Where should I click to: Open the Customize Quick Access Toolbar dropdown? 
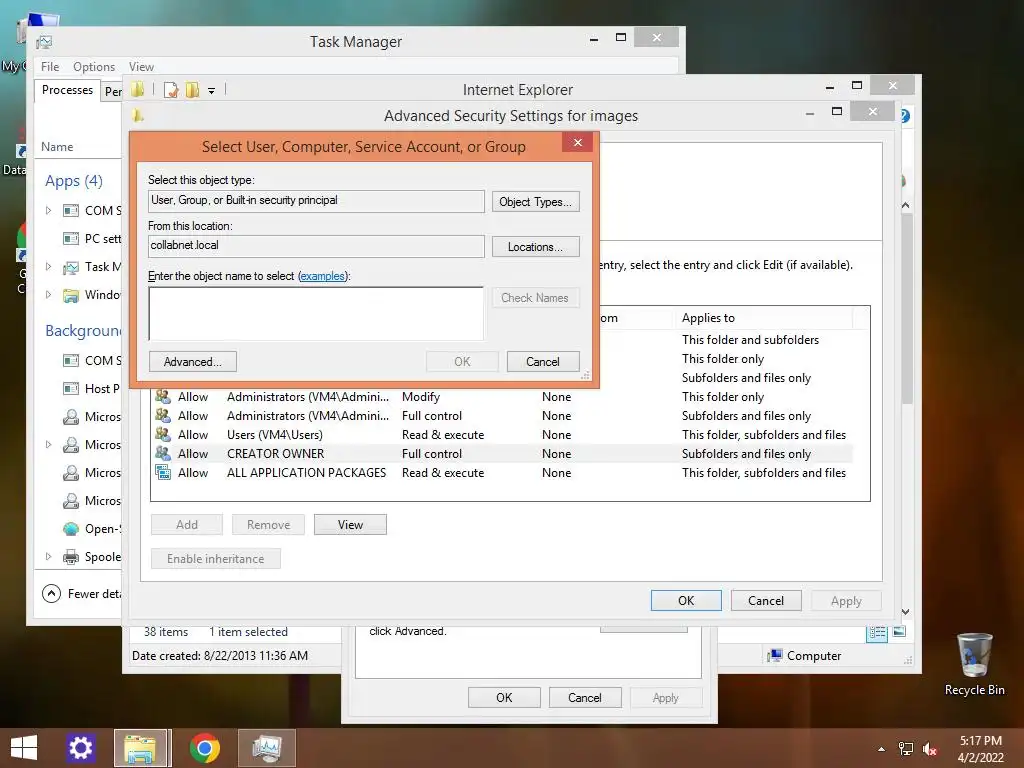[x=212, y=91]
